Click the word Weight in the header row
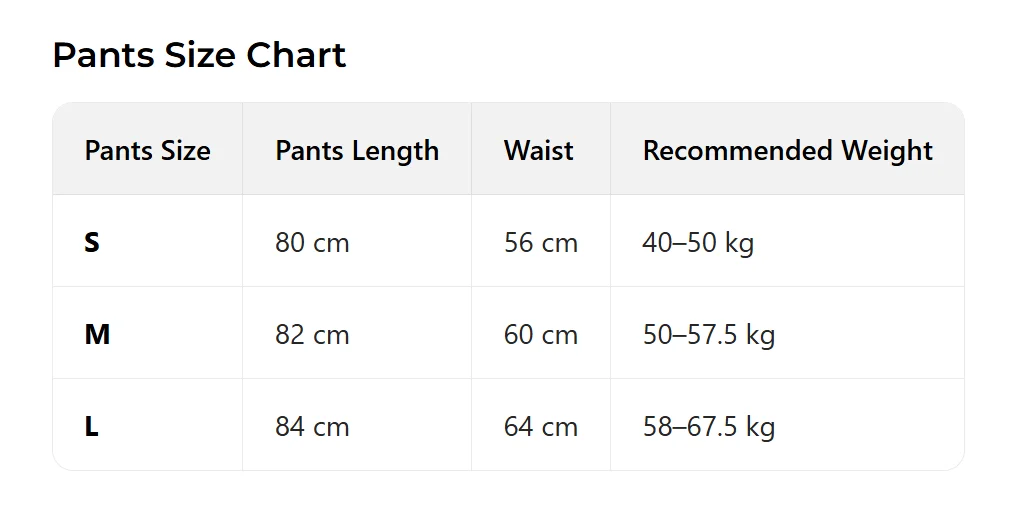This screenshot has height=517, width=1034. (x=886, y=151)
